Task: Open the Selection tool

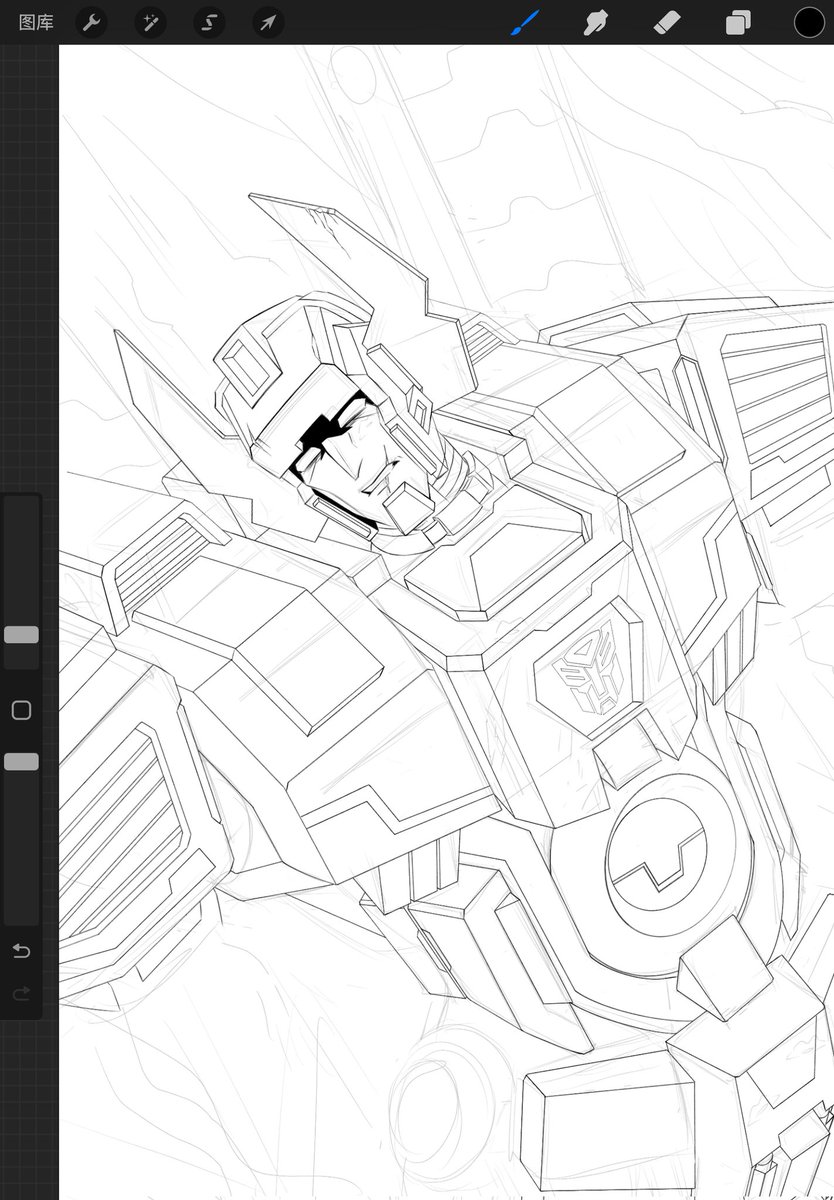Action: (x=209, y=22)
